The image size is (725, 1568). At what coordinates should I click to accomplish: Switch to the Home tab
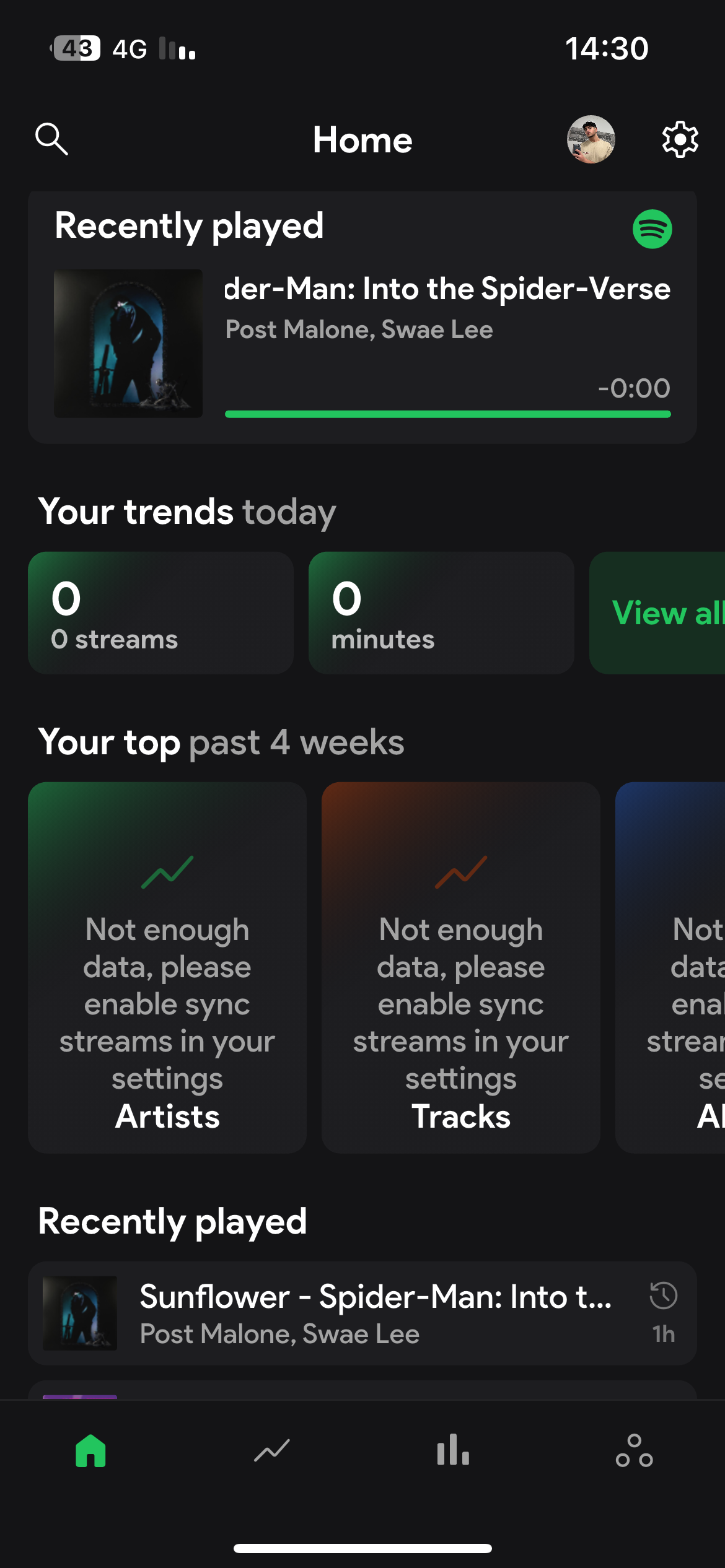[90, 1451]
